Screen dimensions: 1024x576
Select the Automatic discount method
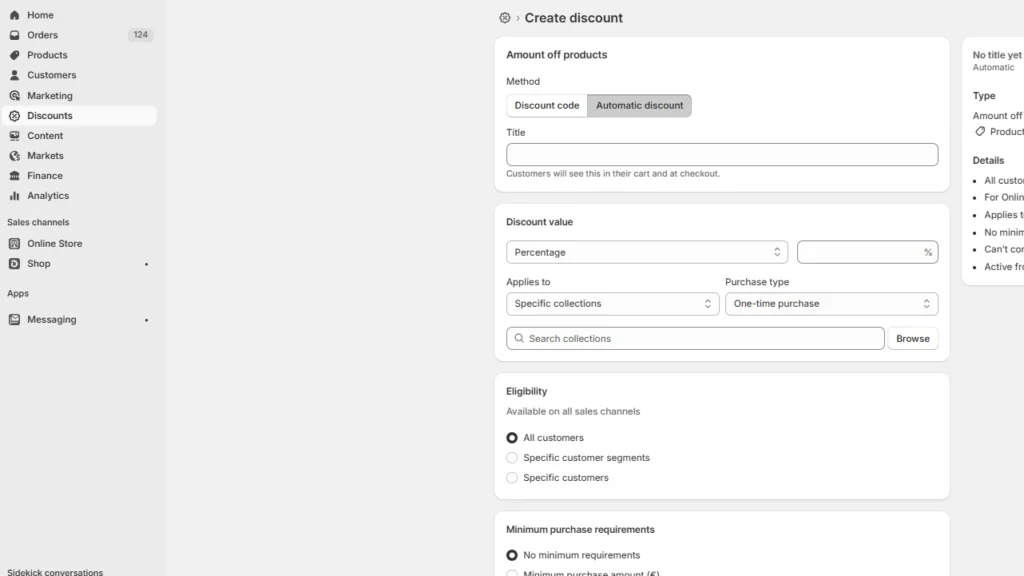point(639,104)
